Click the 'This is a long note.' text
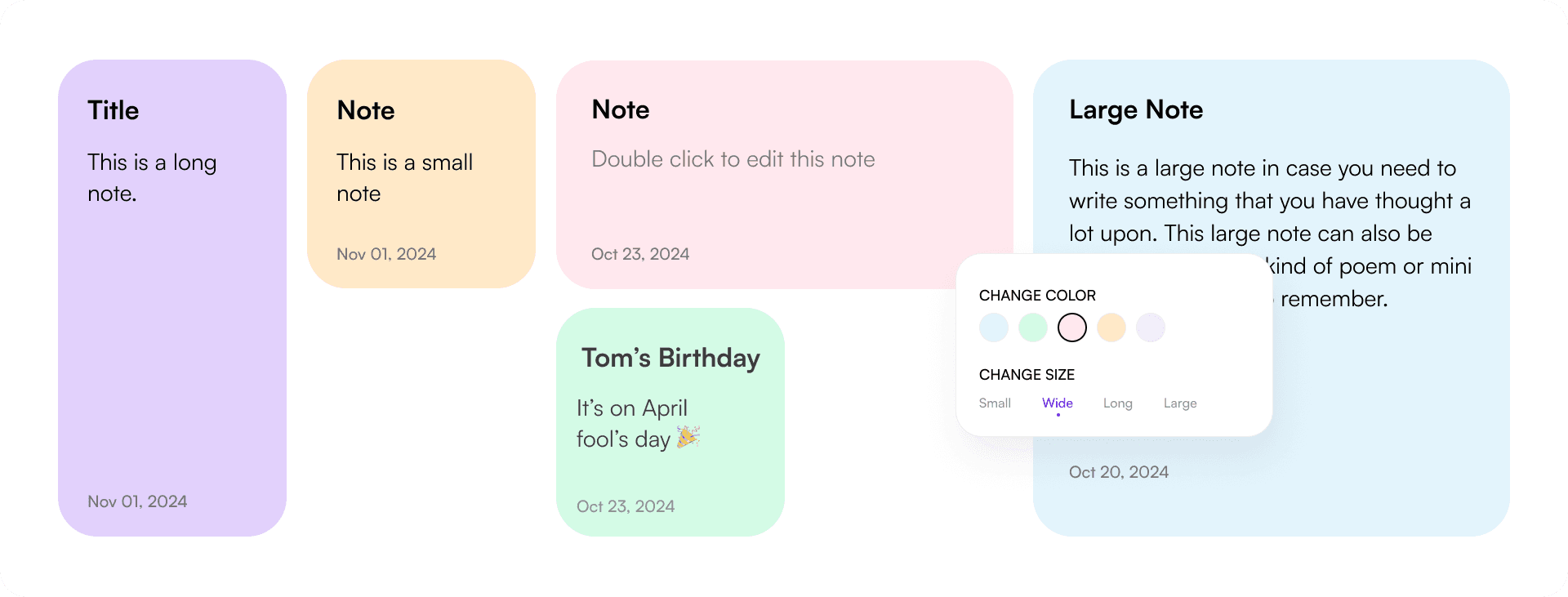The height and width of the screenshot is (597, 1568). pyautogui.click(x=152, y=177)
